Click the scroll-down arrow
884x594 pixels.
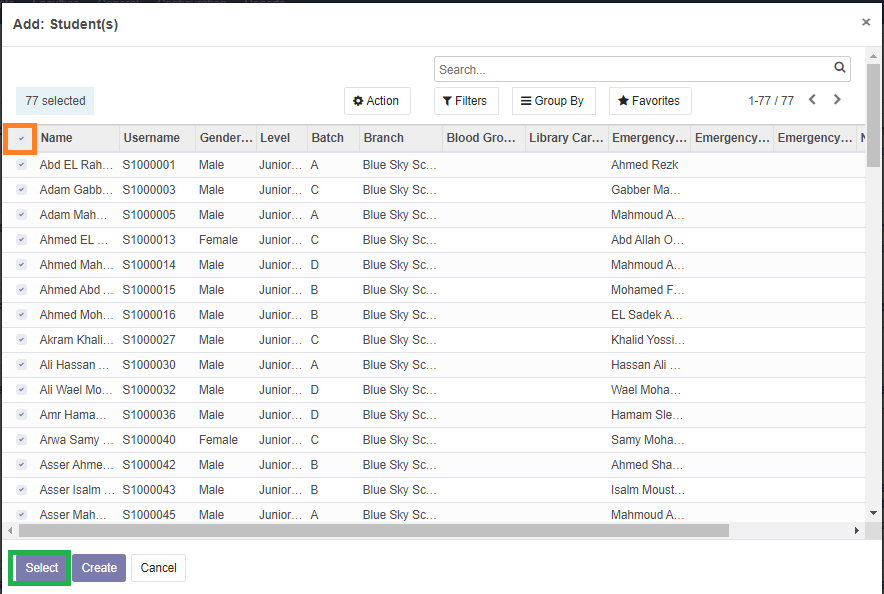[x=873, y=513]
